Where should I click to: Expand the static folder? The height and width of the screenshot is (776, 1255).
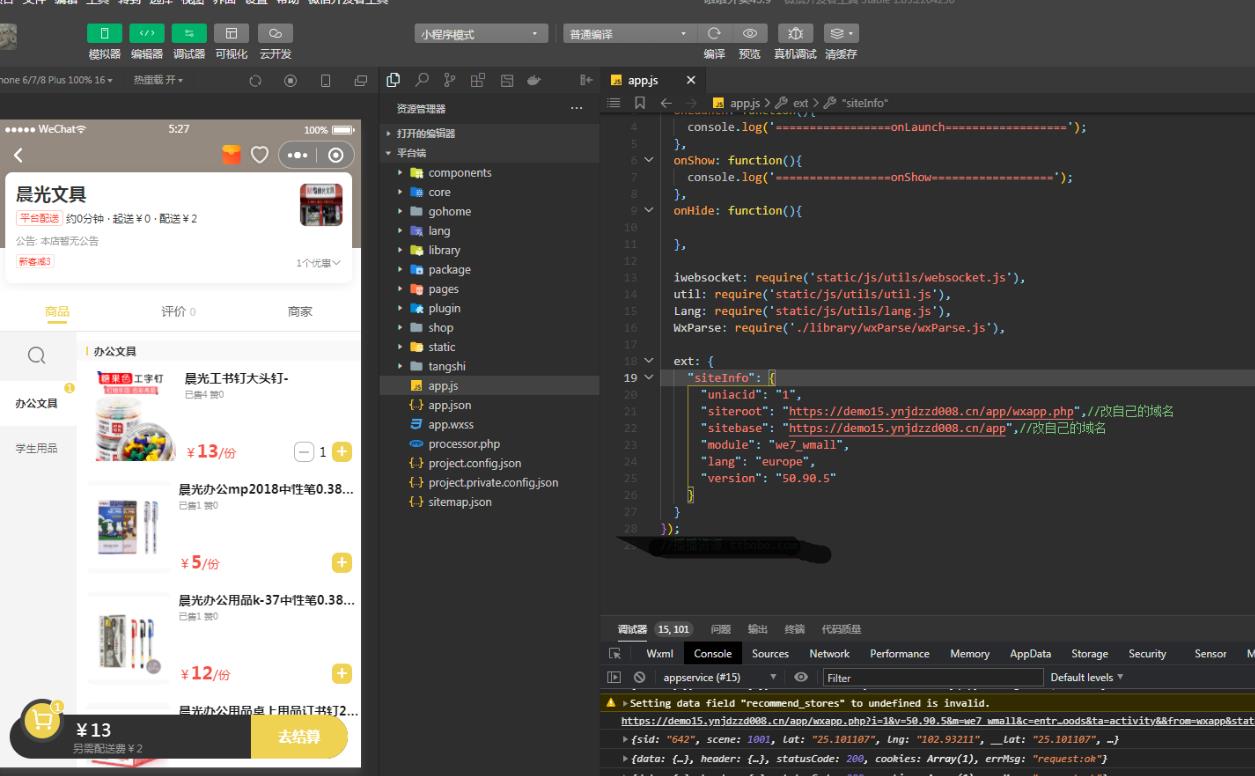pyautogui.click(x=442, y=347)
